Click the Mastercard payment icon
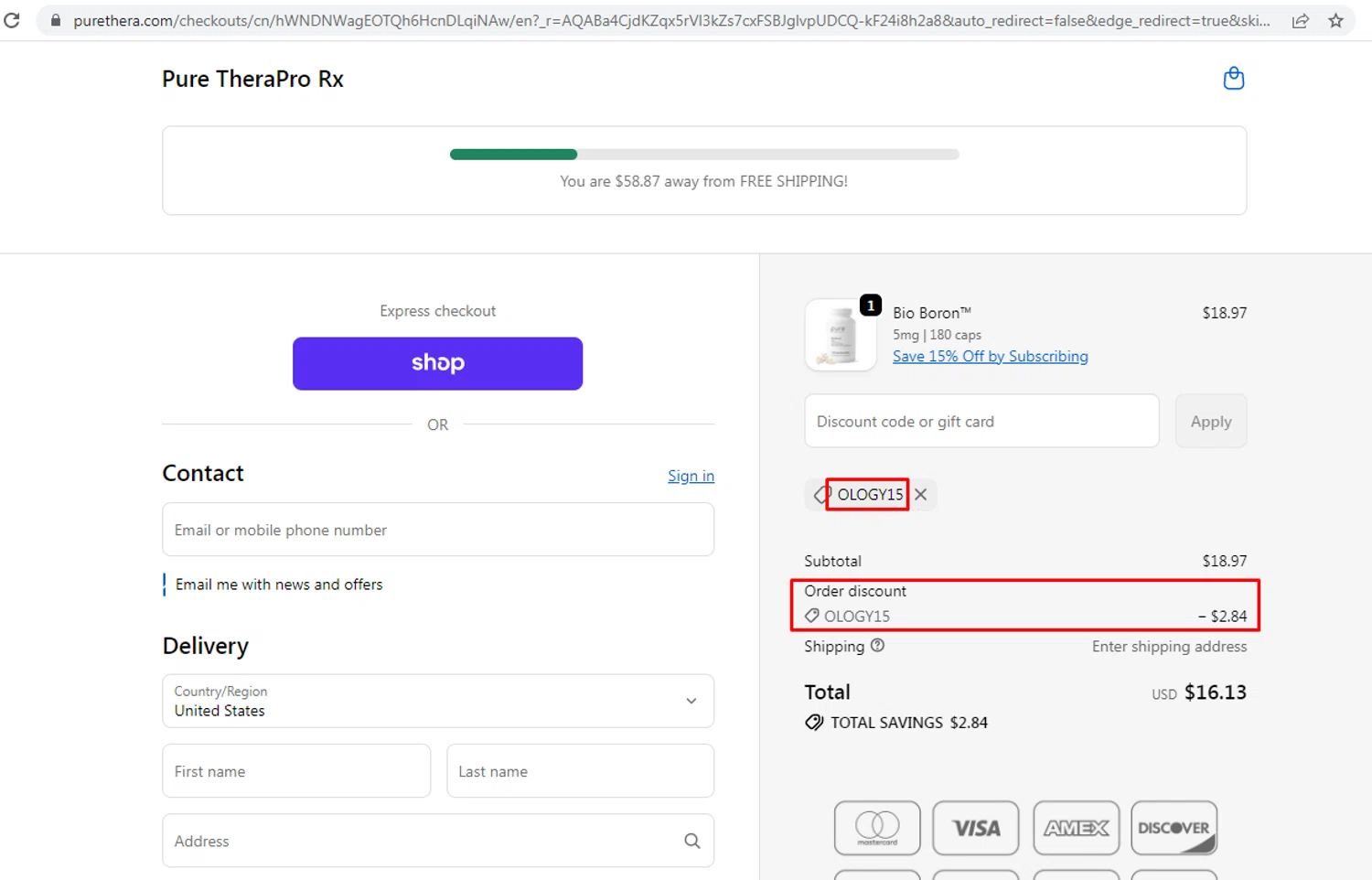Screen dimensions: 1372x880 click(x=877, y=828)
